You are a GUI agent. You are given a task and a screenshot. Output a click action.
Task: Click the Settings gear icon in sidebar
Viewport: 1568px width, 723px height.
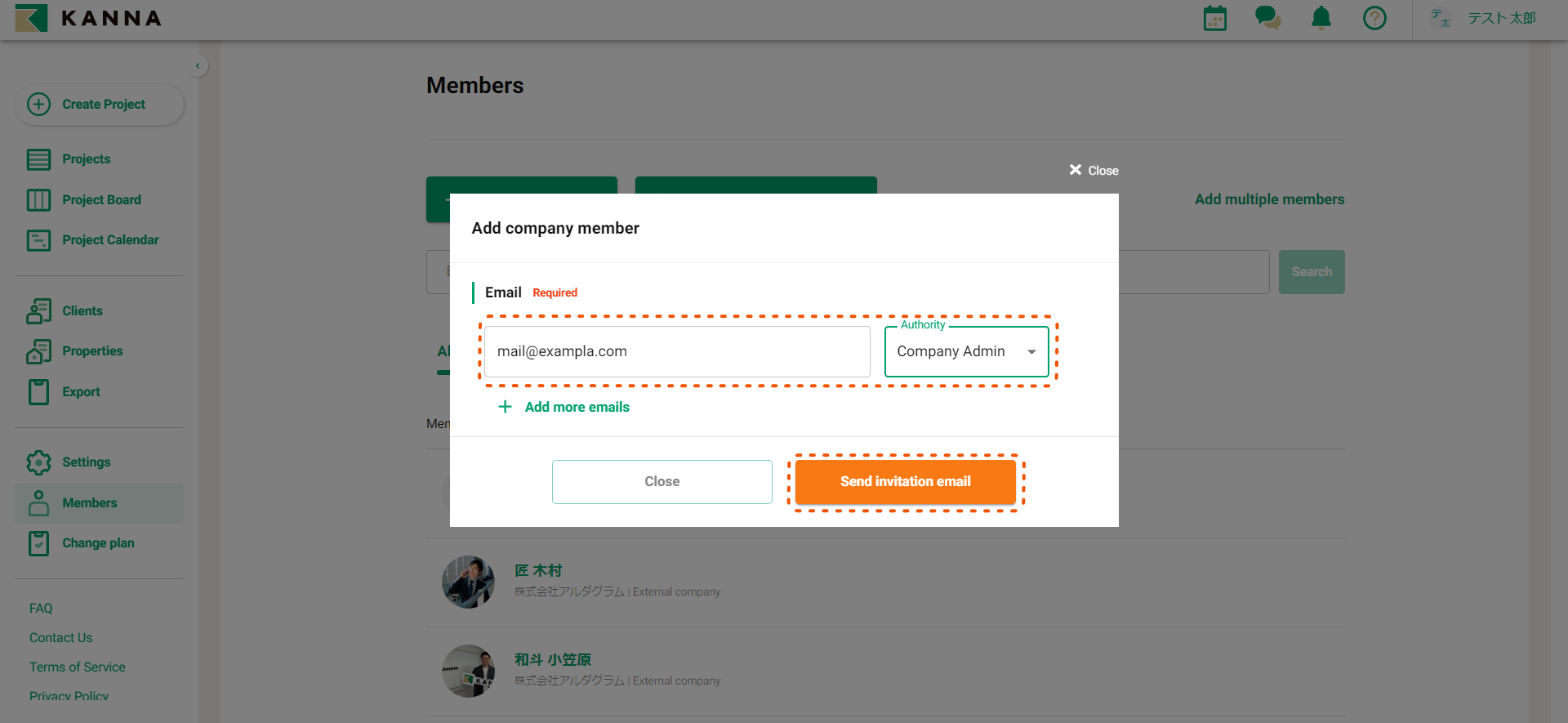(x=38, y=462)
